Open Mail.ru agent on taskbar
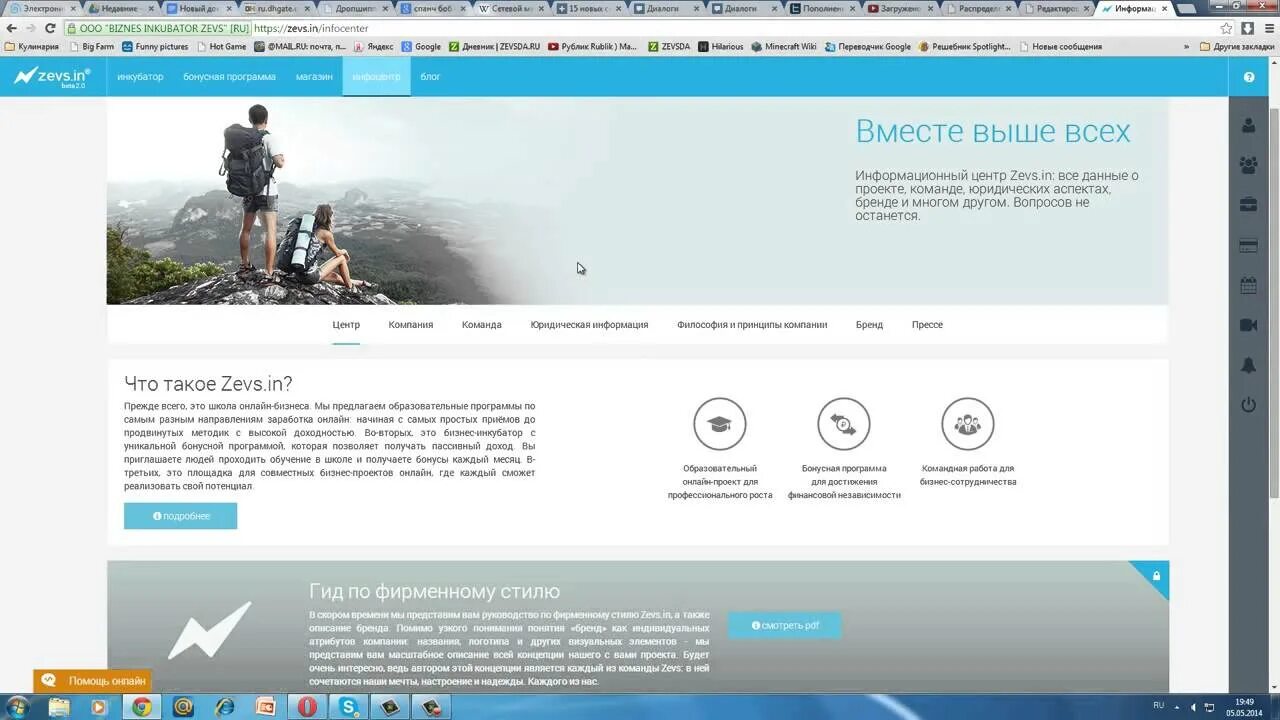 182,707
